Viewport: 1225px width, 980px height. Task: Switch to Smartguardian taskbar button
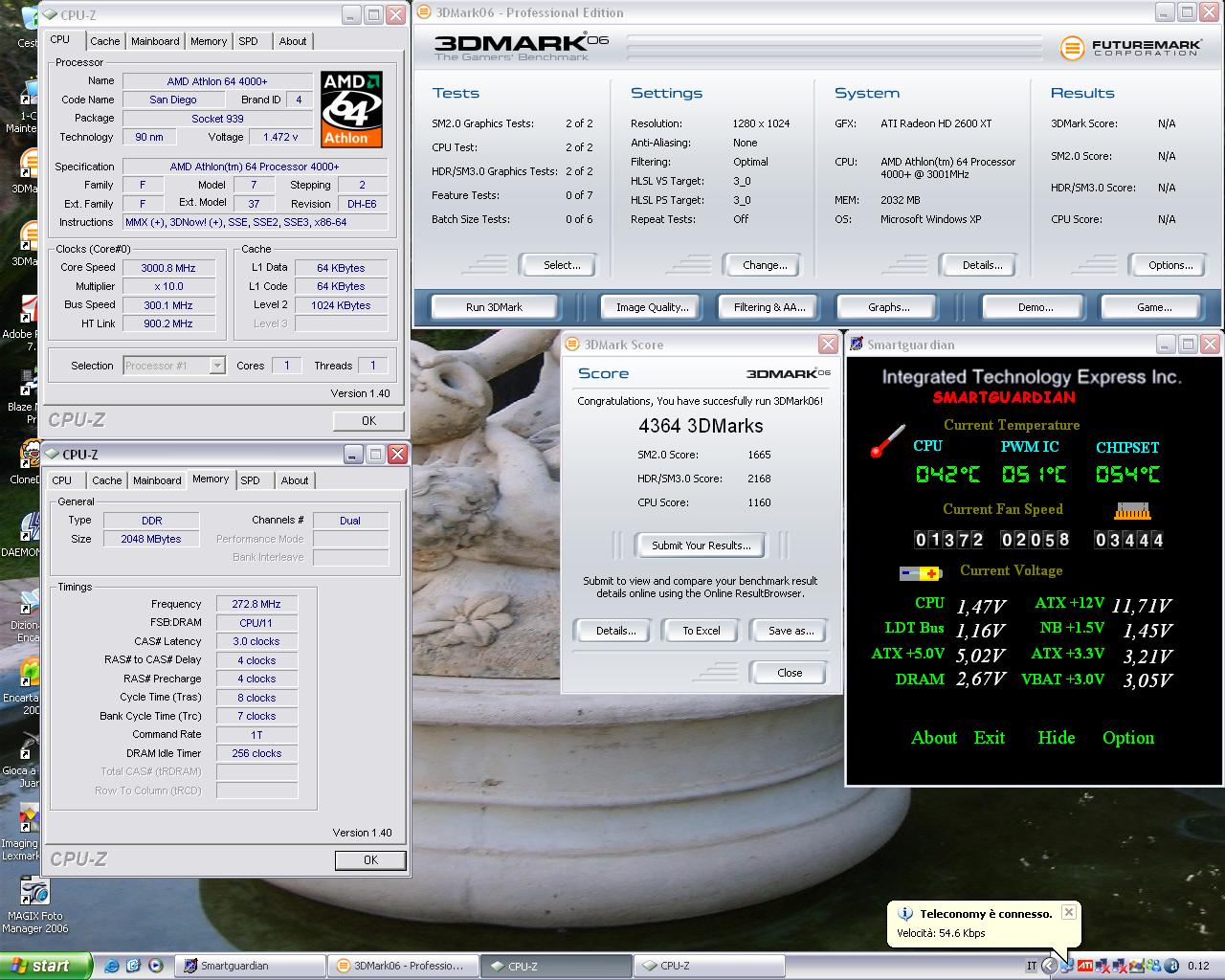click(252, 966)
